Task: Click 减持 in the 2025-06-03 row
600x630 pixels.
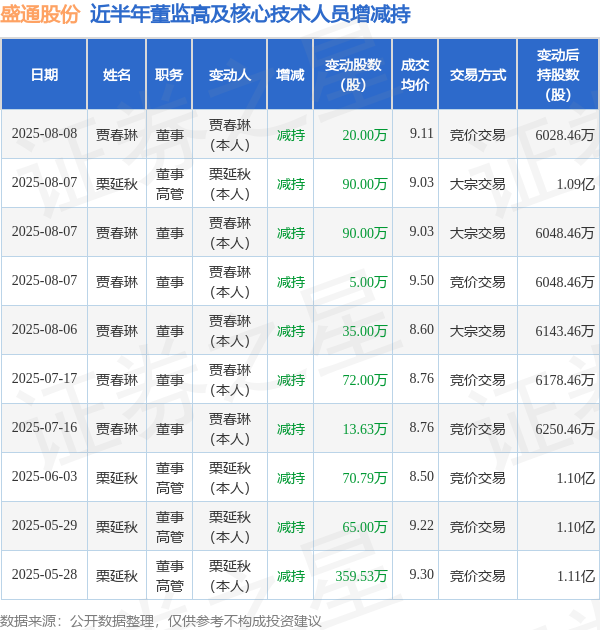Action: point(291,478)
